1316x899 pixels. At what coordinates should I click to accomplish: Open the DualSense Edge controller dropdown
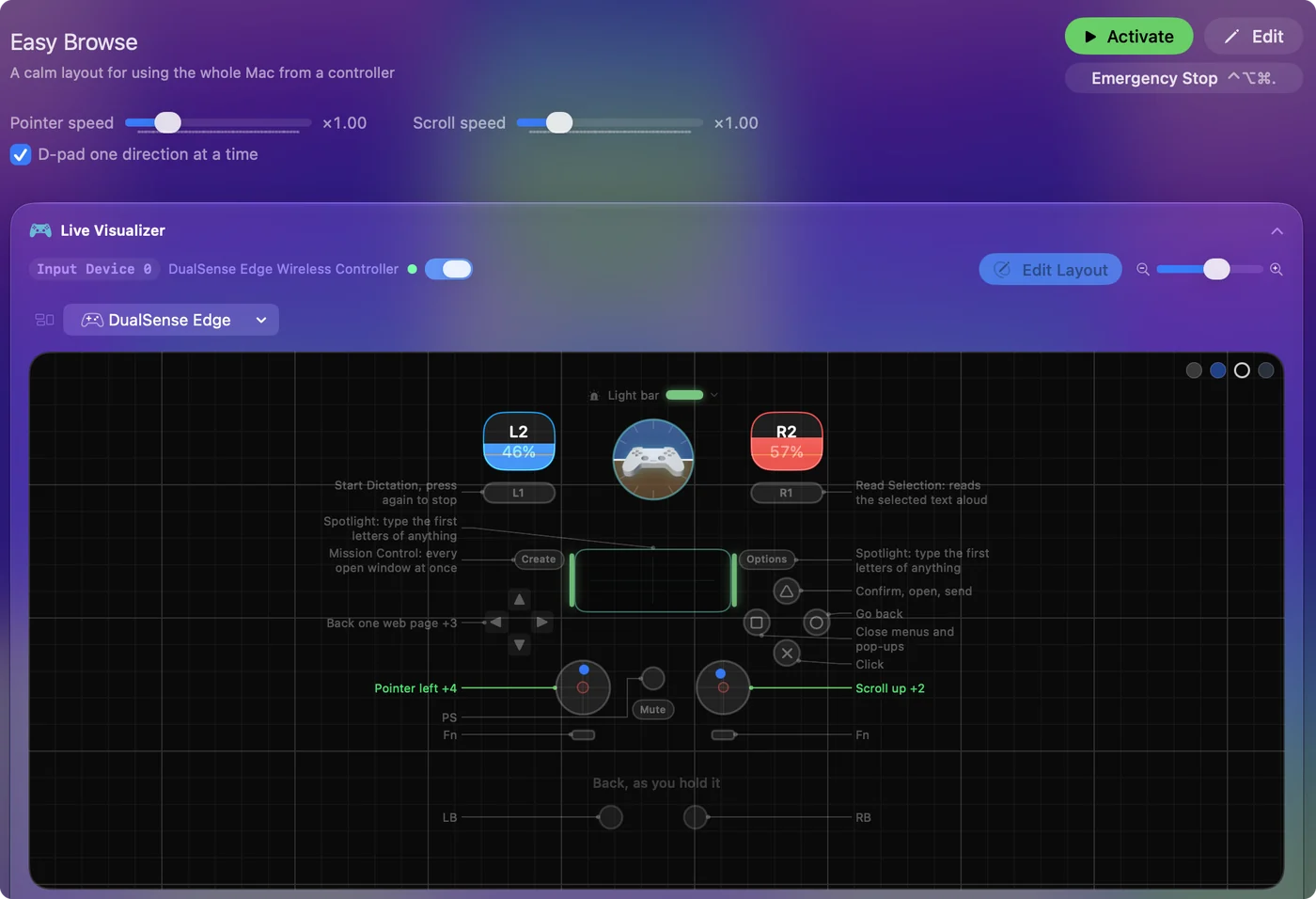coord(171,320)
